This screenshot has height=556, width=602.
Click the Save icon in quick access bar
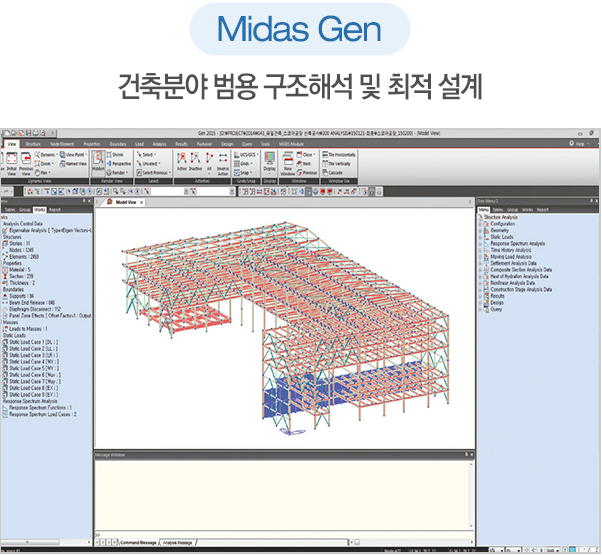28,133
